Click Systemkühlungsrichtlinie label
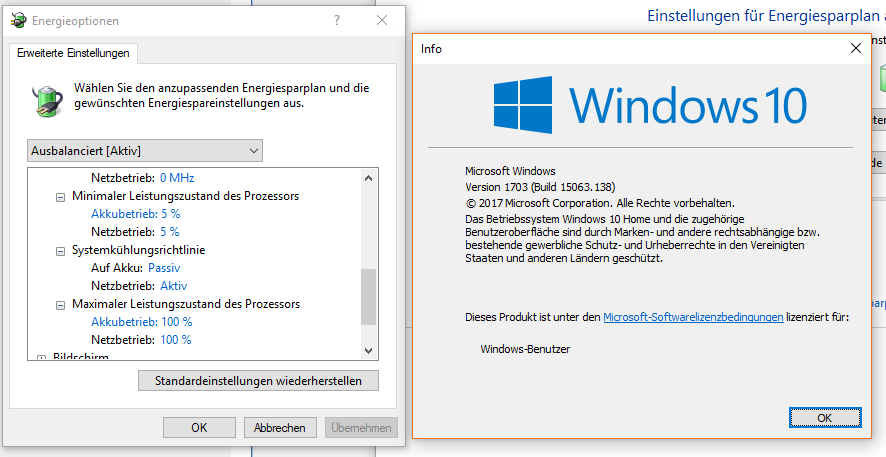The height and width of the screenshot is (457, 886). pyautogui.click(x=138, y=250)
